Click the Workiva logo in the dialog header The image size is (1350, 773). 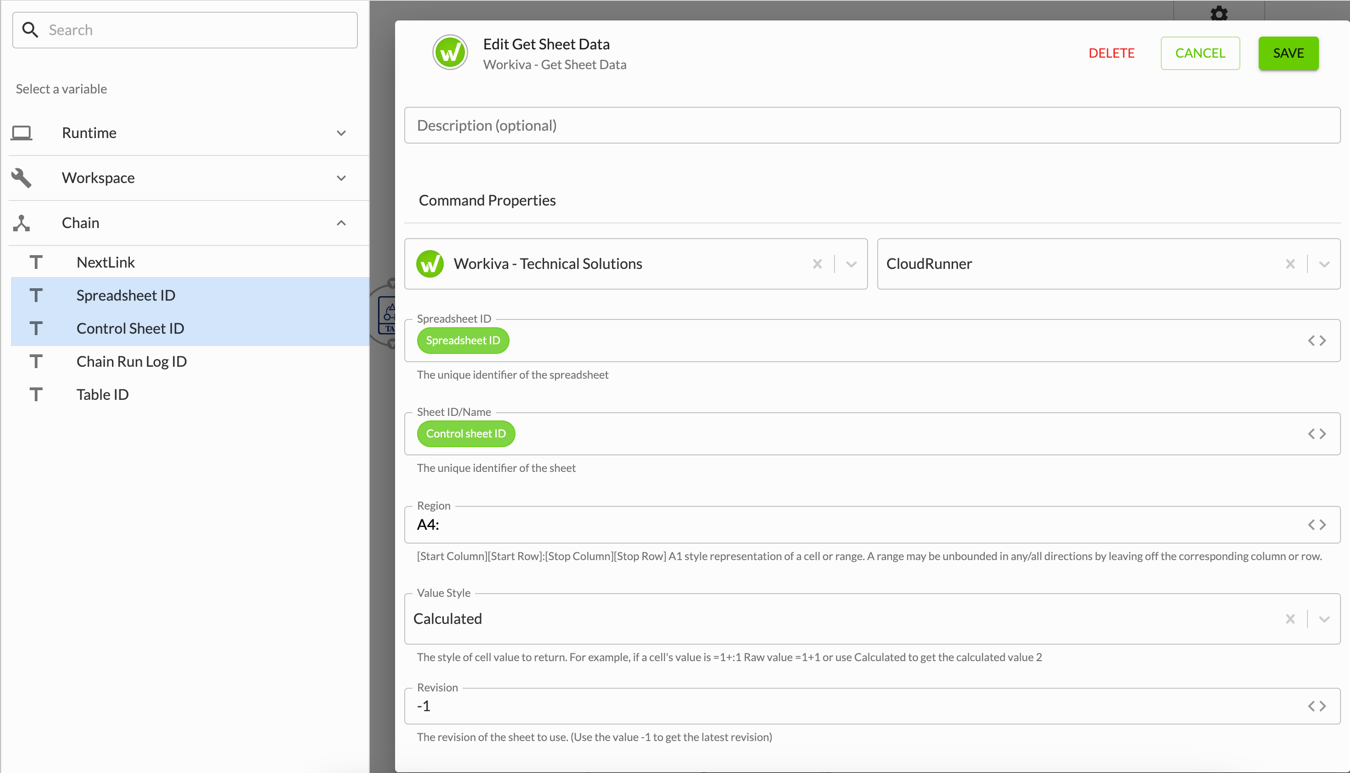(450, 52)
